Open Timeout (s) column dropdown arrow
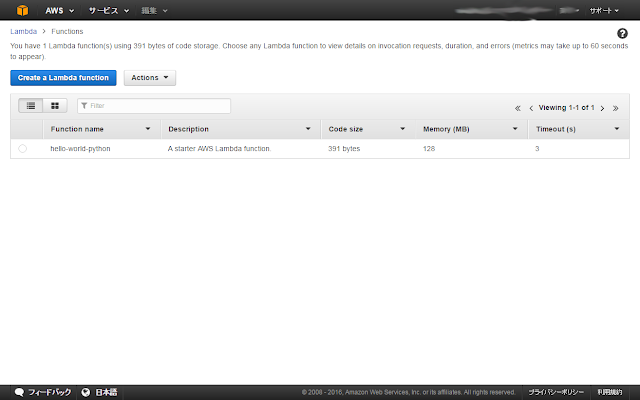Screen dimensions: 640x400 (617, 129)
